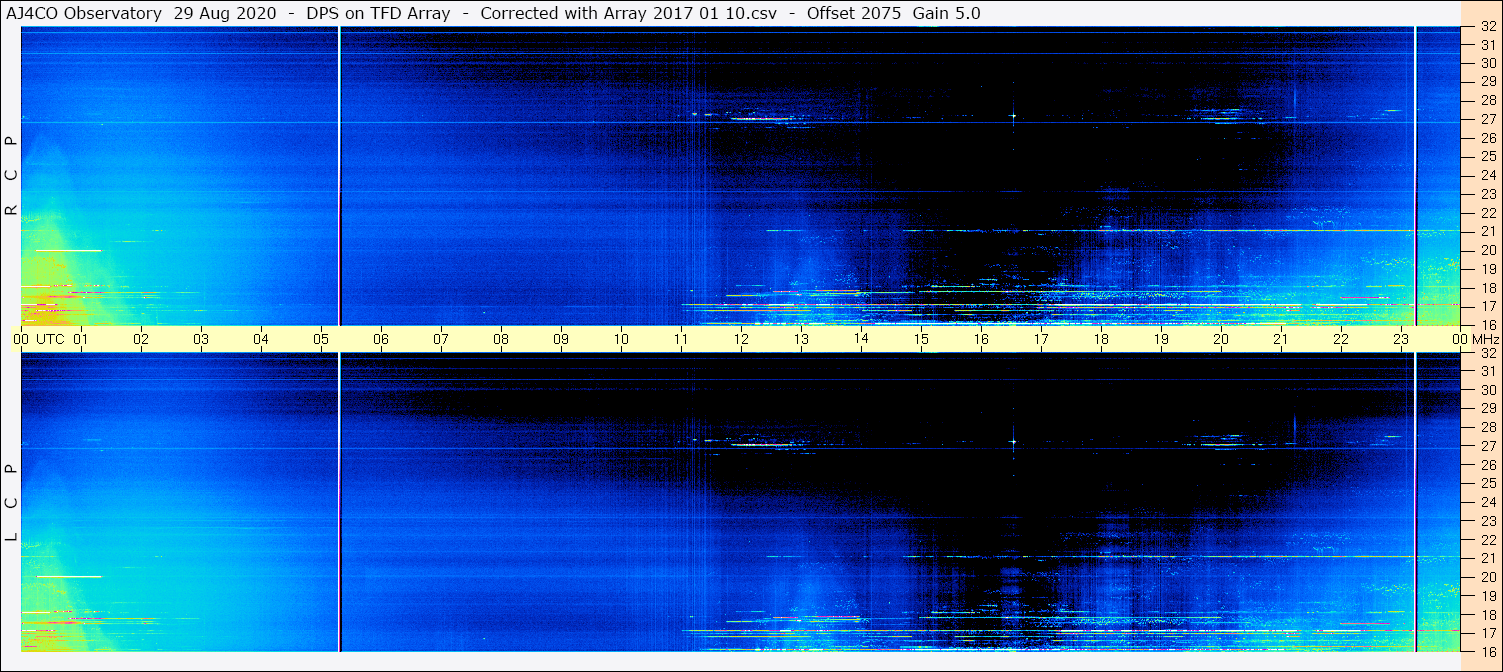Screen dimensions: 1503x672
Task: Select hour "07" on the UTC axis
Action: click(441, 339)
